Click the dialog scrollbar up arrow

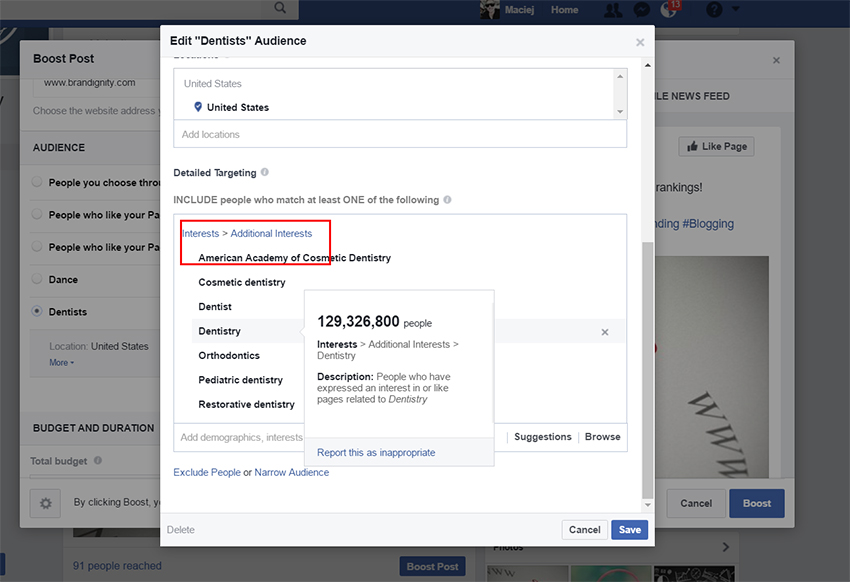pos(647,66)
